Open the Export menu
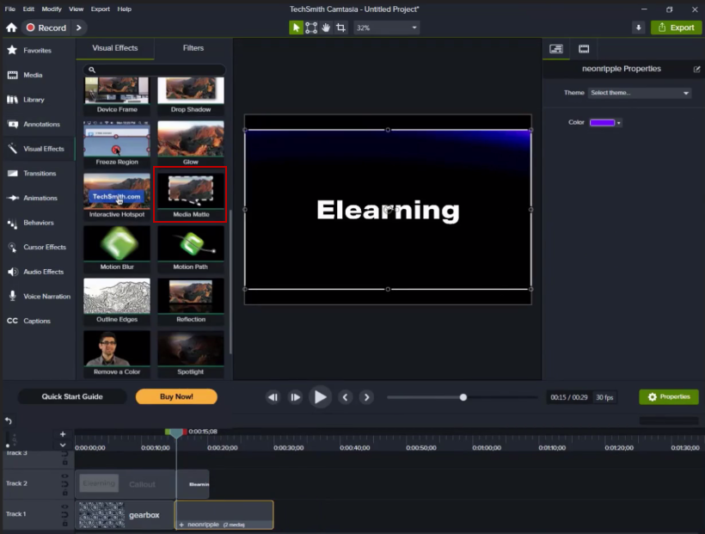The width and height of the screenshot is (705, 534). [100, 9]
